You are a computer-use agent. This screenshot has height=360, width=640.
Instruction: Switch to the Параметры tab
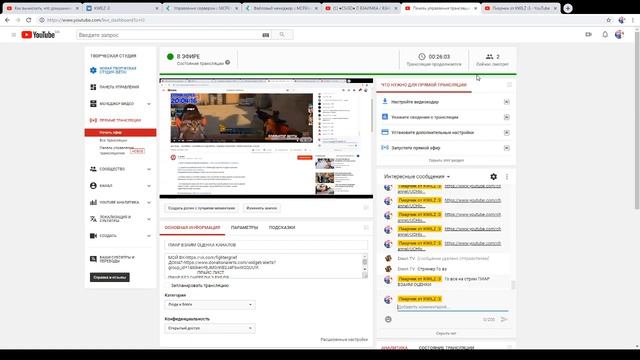[244, 227]
